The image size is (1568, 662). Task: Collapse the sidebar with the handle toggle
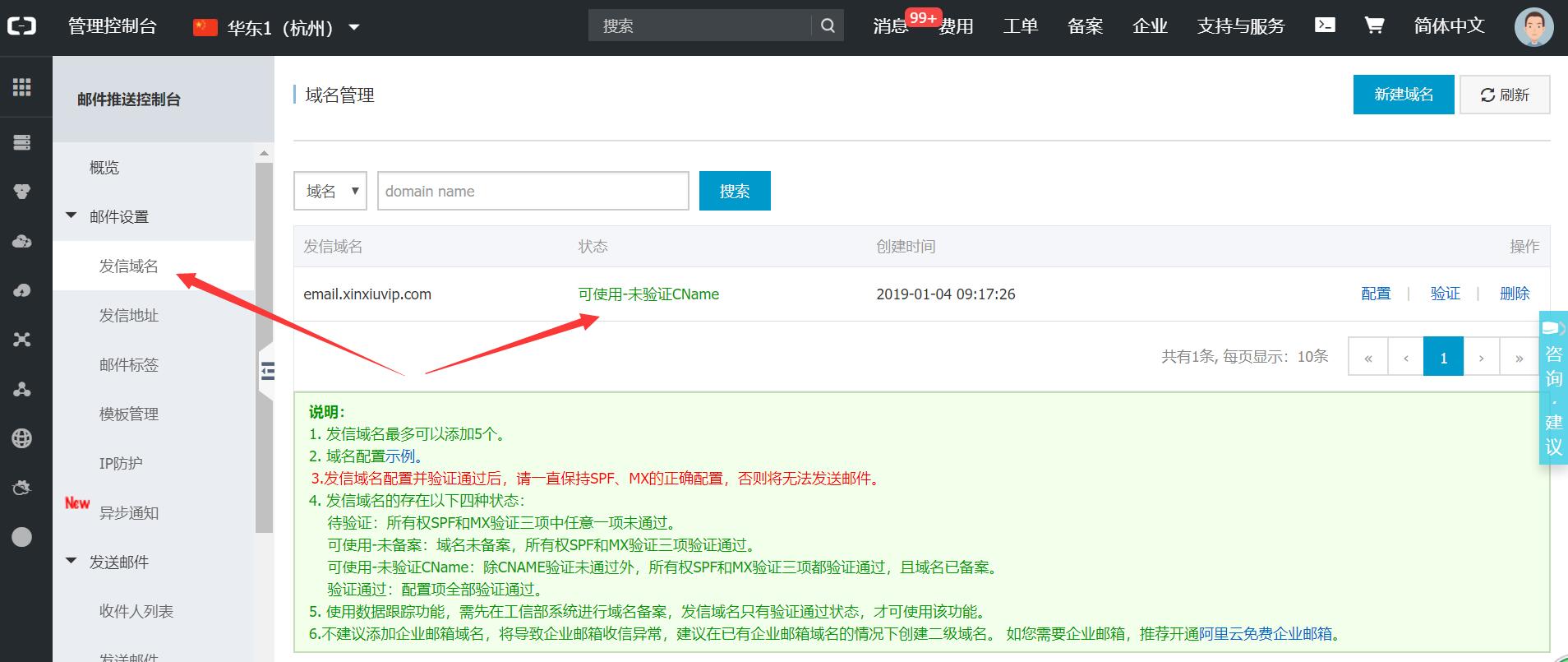(x=266, y=371)
